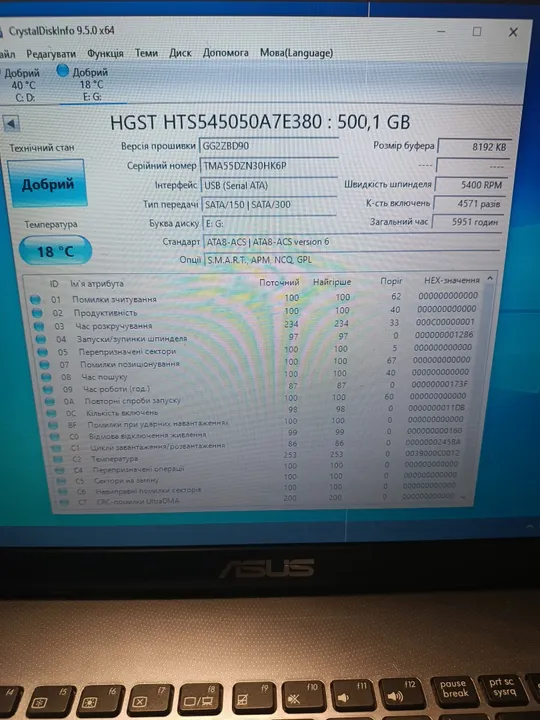This screenshot has width=540, height=720.
Task: Click scroll-up arrow of the attribute list
Action: (x=490, y=278)
